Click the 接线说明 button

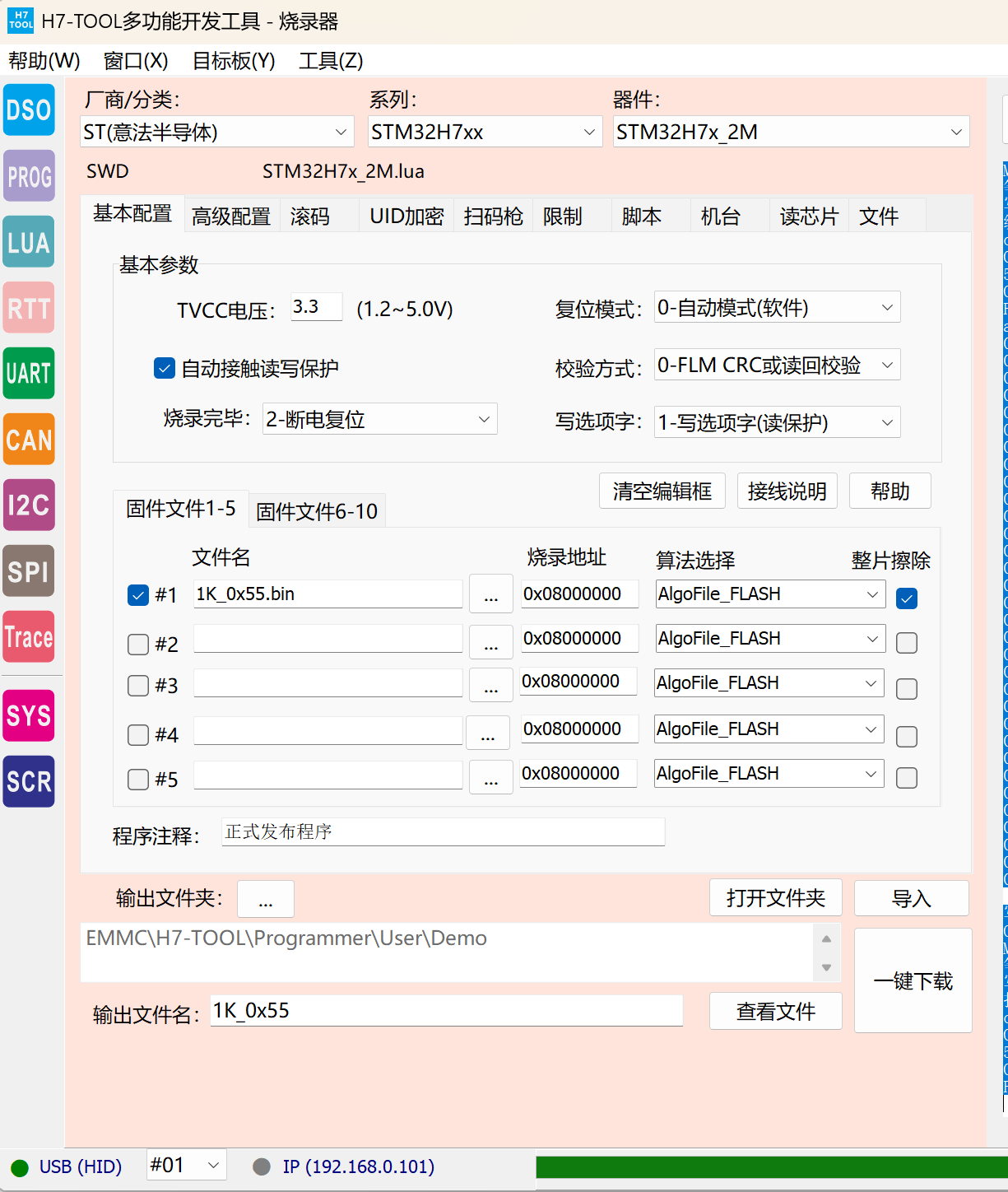point(787,491)
